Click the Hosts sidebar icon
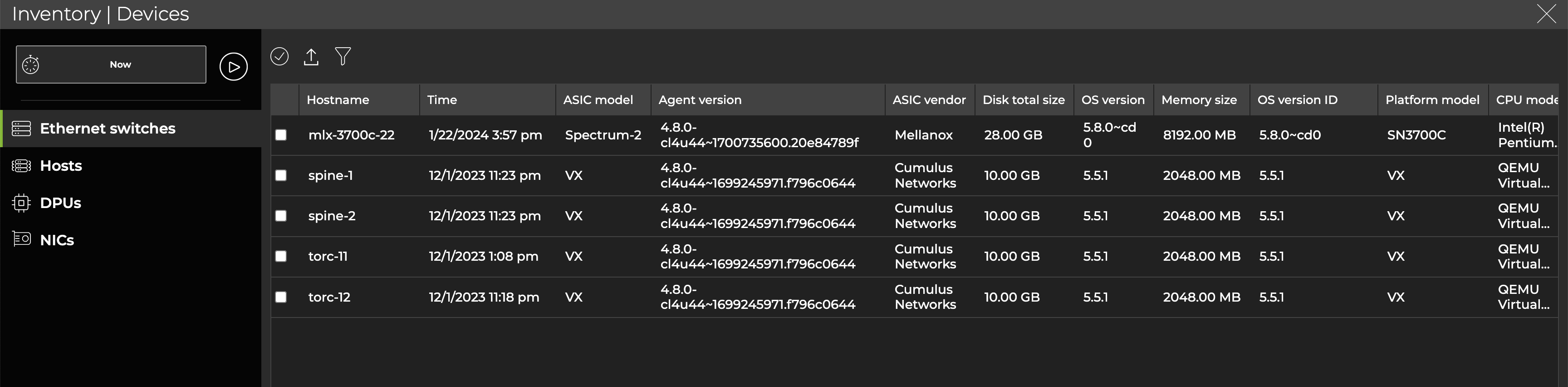 tap(21, 165)
